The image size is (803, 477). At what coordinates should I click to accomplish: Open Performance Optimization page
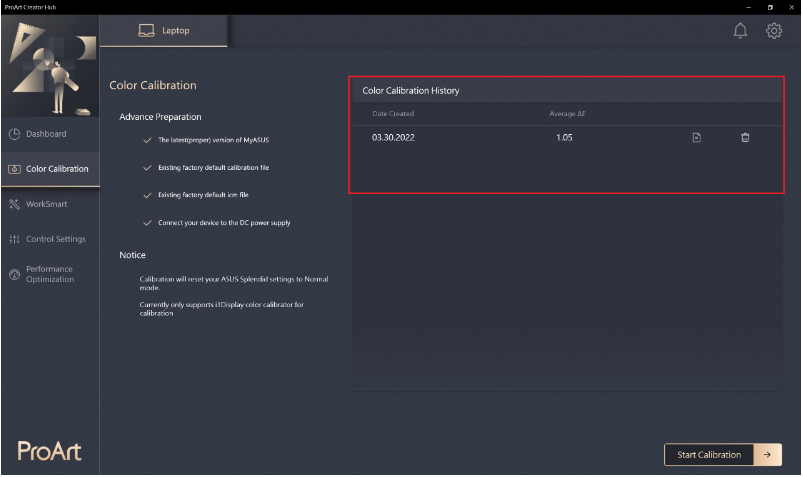pos(50,274)
